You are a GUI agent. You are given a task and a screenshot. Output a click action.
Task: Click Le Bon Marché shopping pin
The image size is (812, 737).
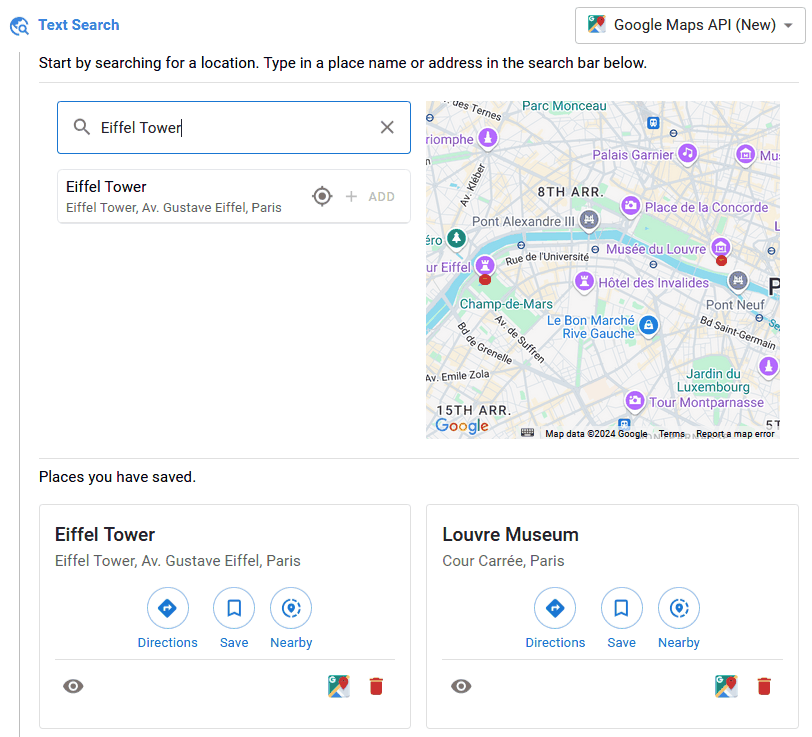coord(649,325)
